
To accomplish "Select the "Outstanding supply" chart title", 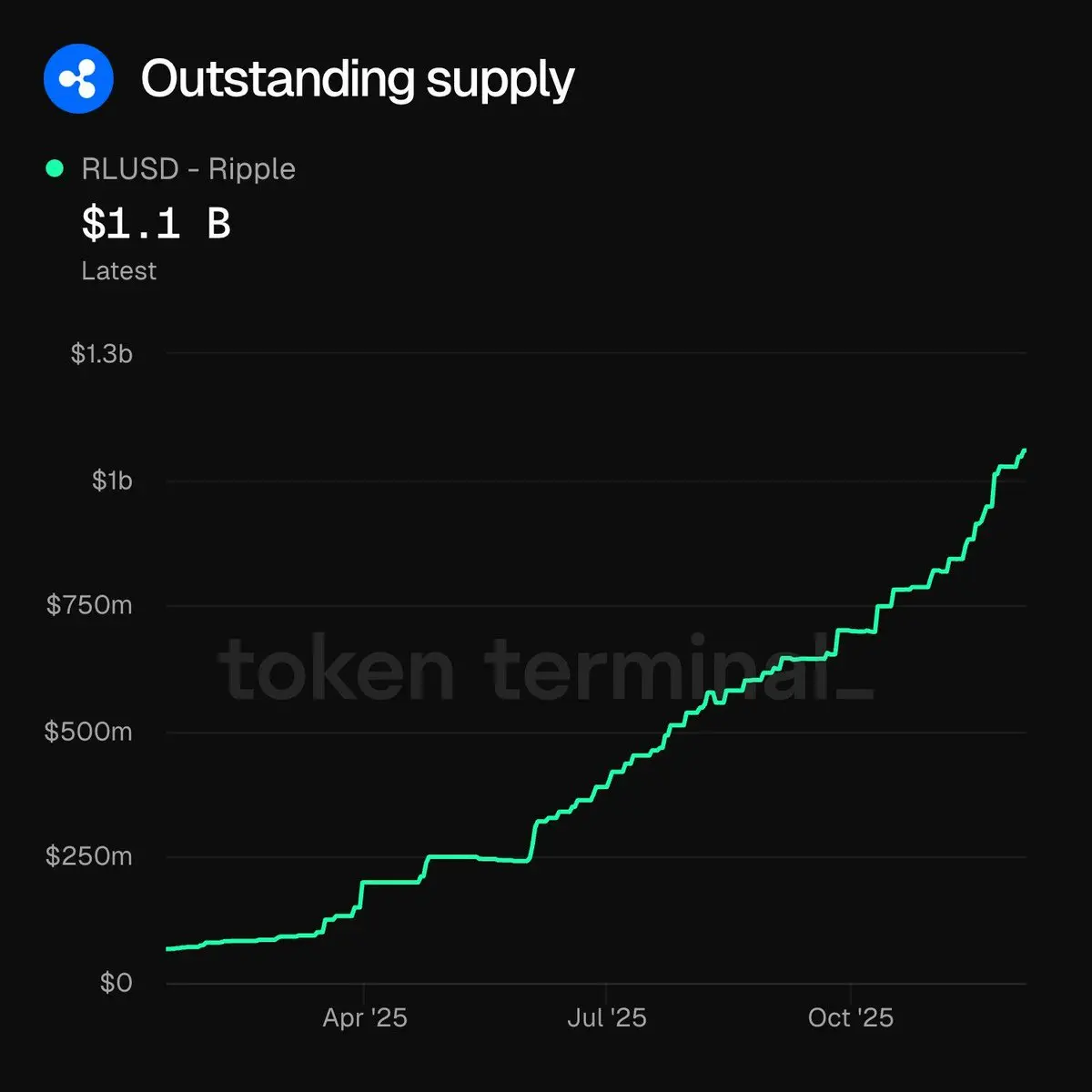I will (358, 79).
